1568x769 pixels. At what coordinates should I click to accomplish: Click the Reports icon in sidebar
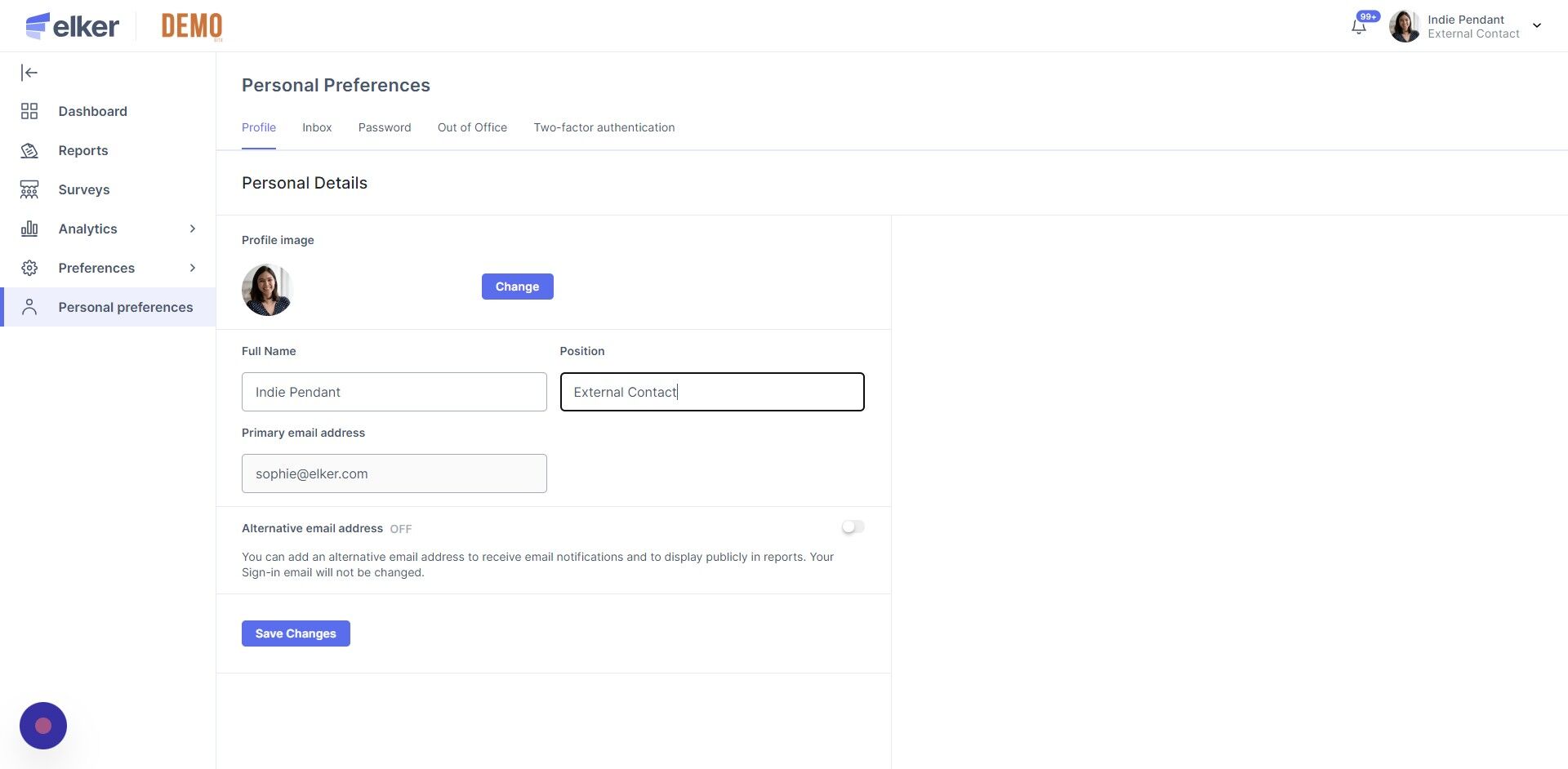coord(29,150)
